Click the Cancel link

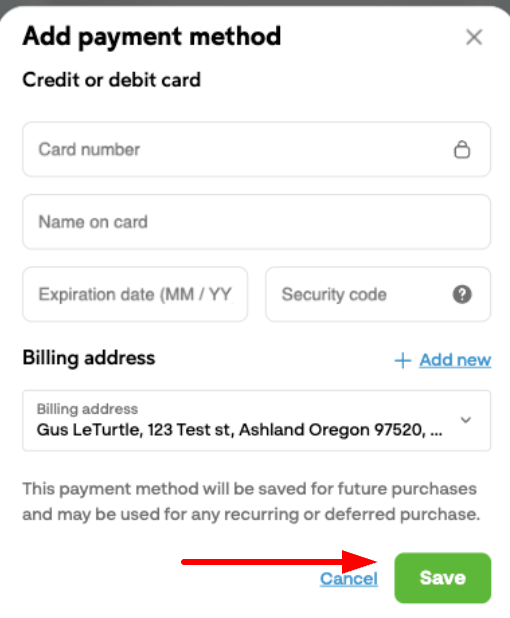349,579
